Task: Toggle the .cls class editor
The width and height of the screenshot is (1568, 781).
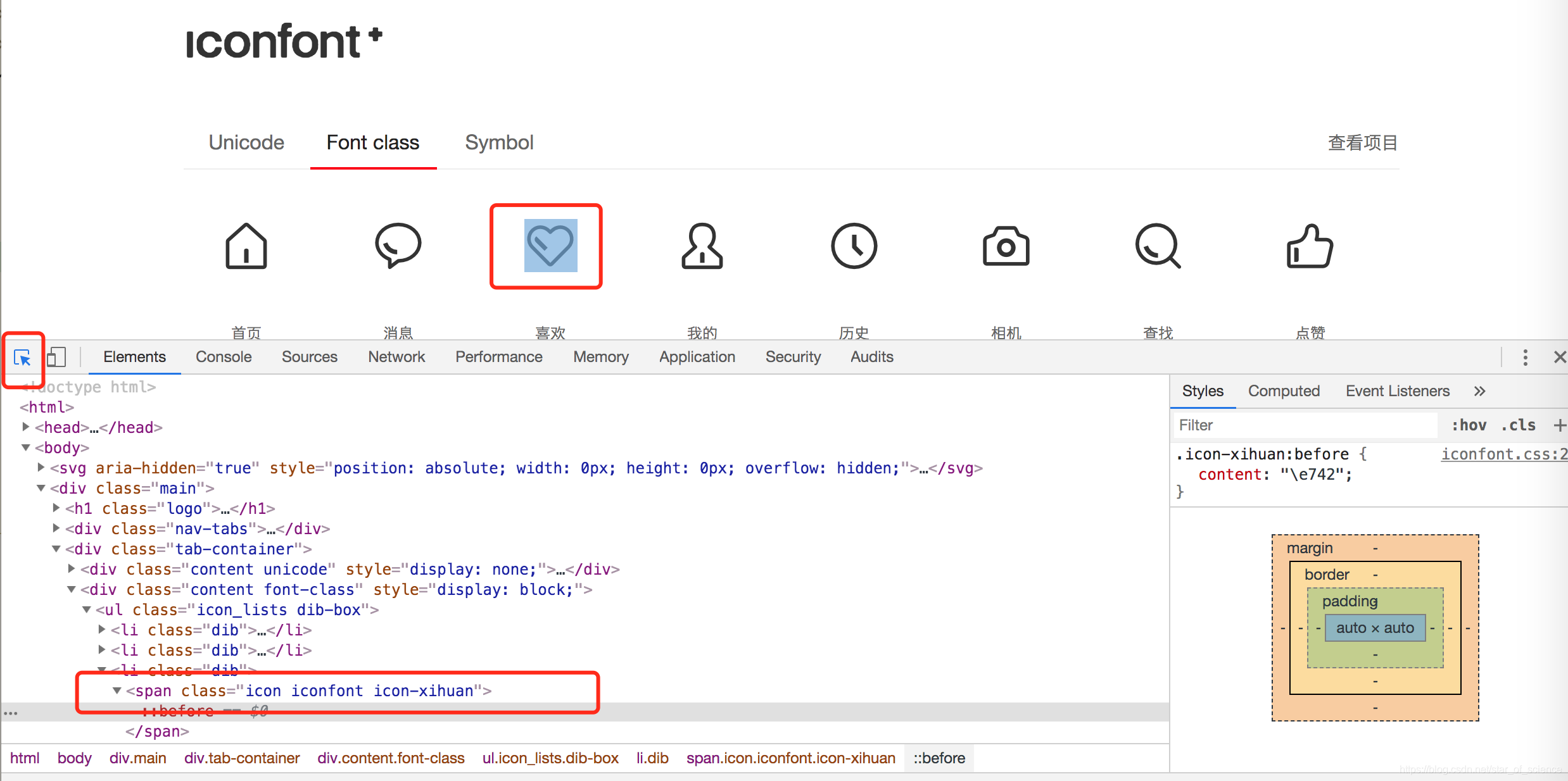Action: pos(1518,425)
